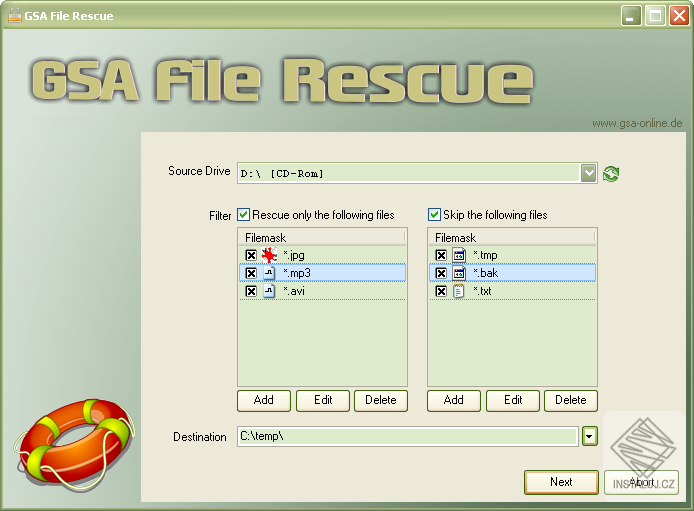Open the www.gsa-online.de link
This screenshot has width=694, height=511.
pyautogui.click(x=637, y=123)
